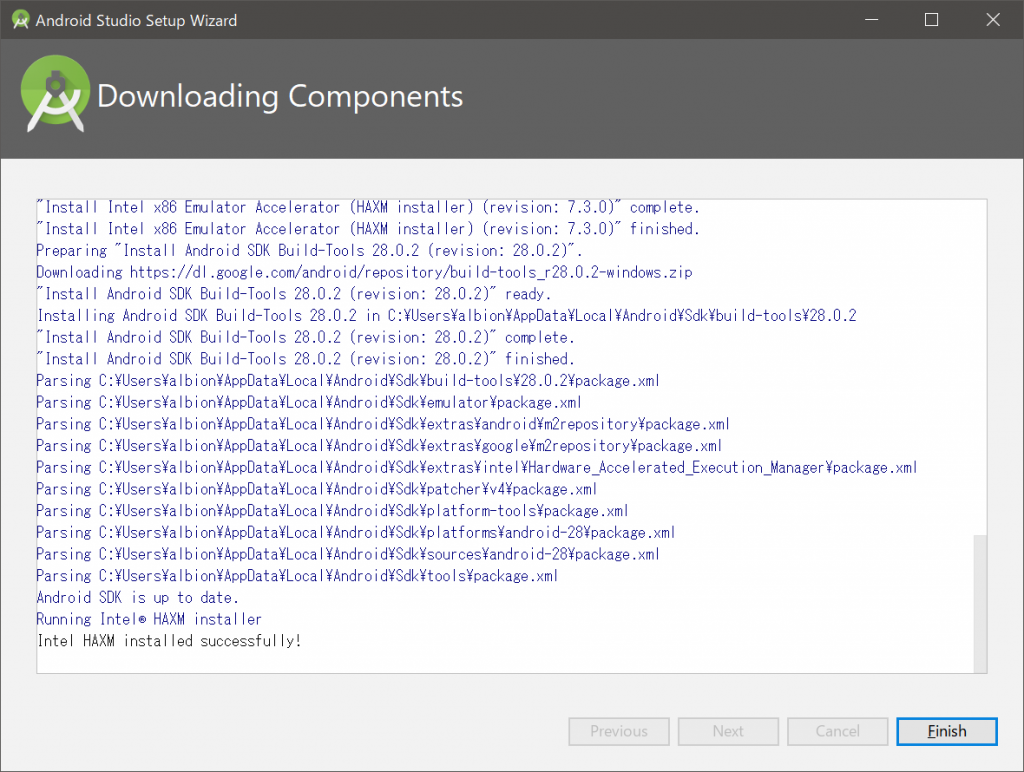The width and height of the screenshot is (1024, 772).
Task: Click the Android Studio Setup Wizard title text
Action: 137,19
